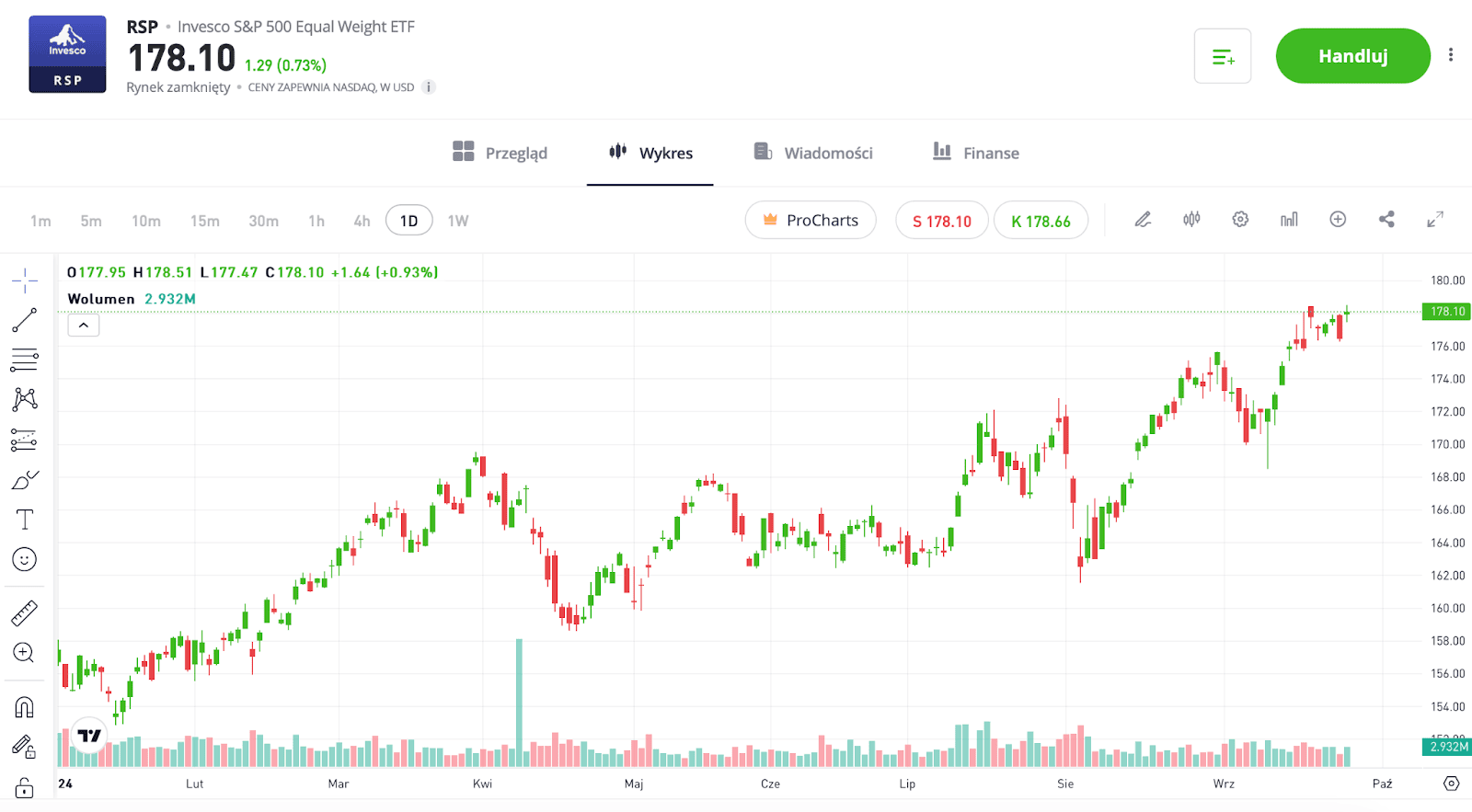The height and width of the screenshot is (812, 1472).
Task: Set the 1W time interval
Action: [x=457, y=221]
